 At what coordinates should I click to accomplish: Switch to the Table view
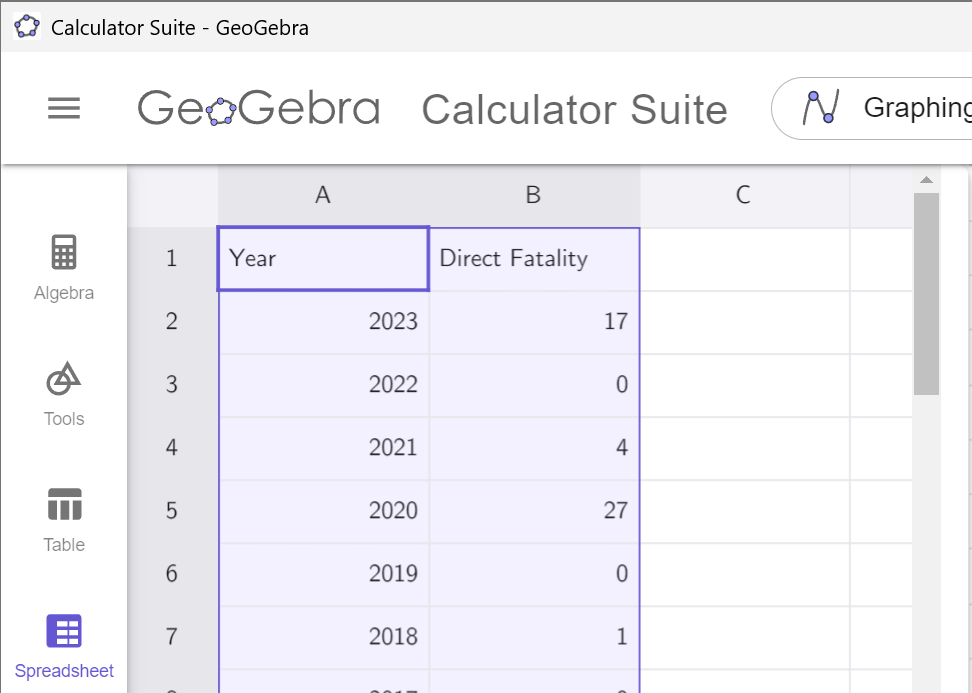coord(64,520)
